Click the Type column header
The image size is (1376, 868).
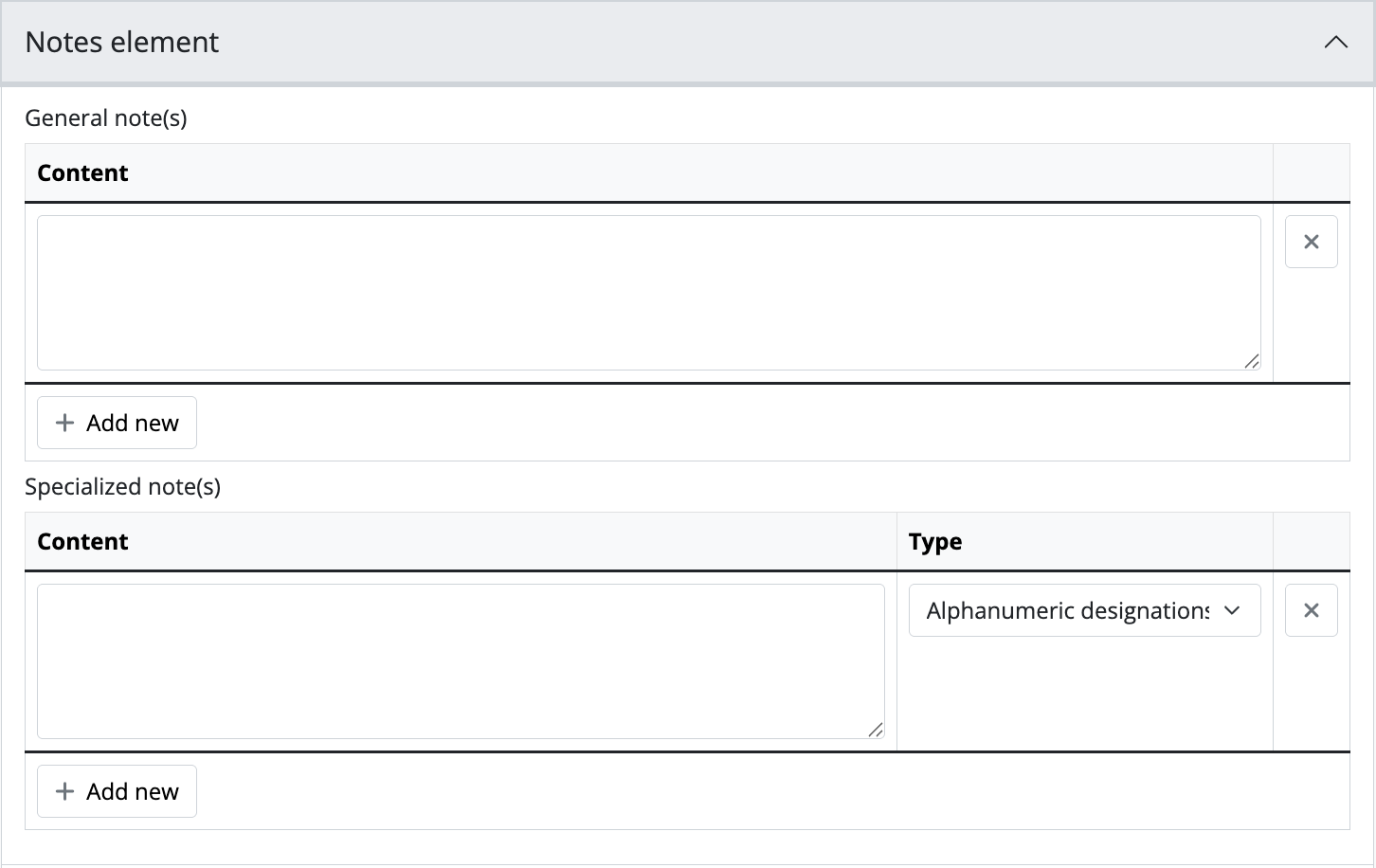(x=935, y=542)
